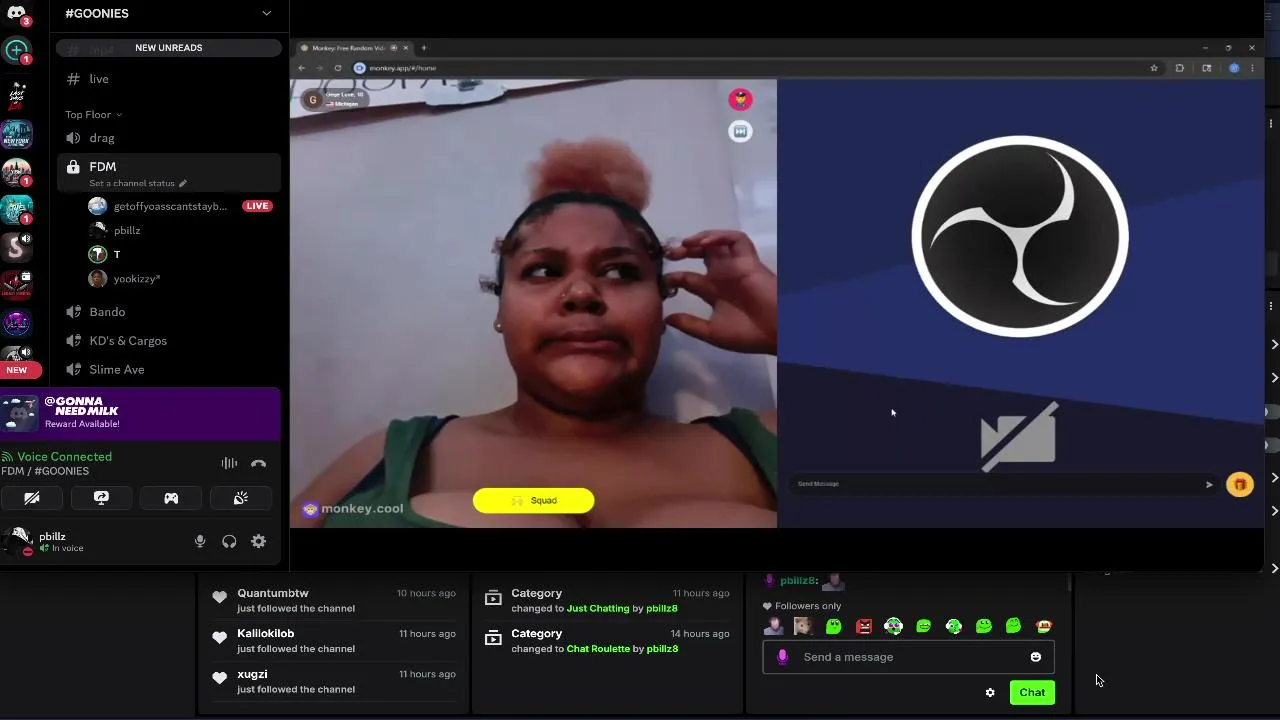Close the Monkey browser tab

[407, 48]
